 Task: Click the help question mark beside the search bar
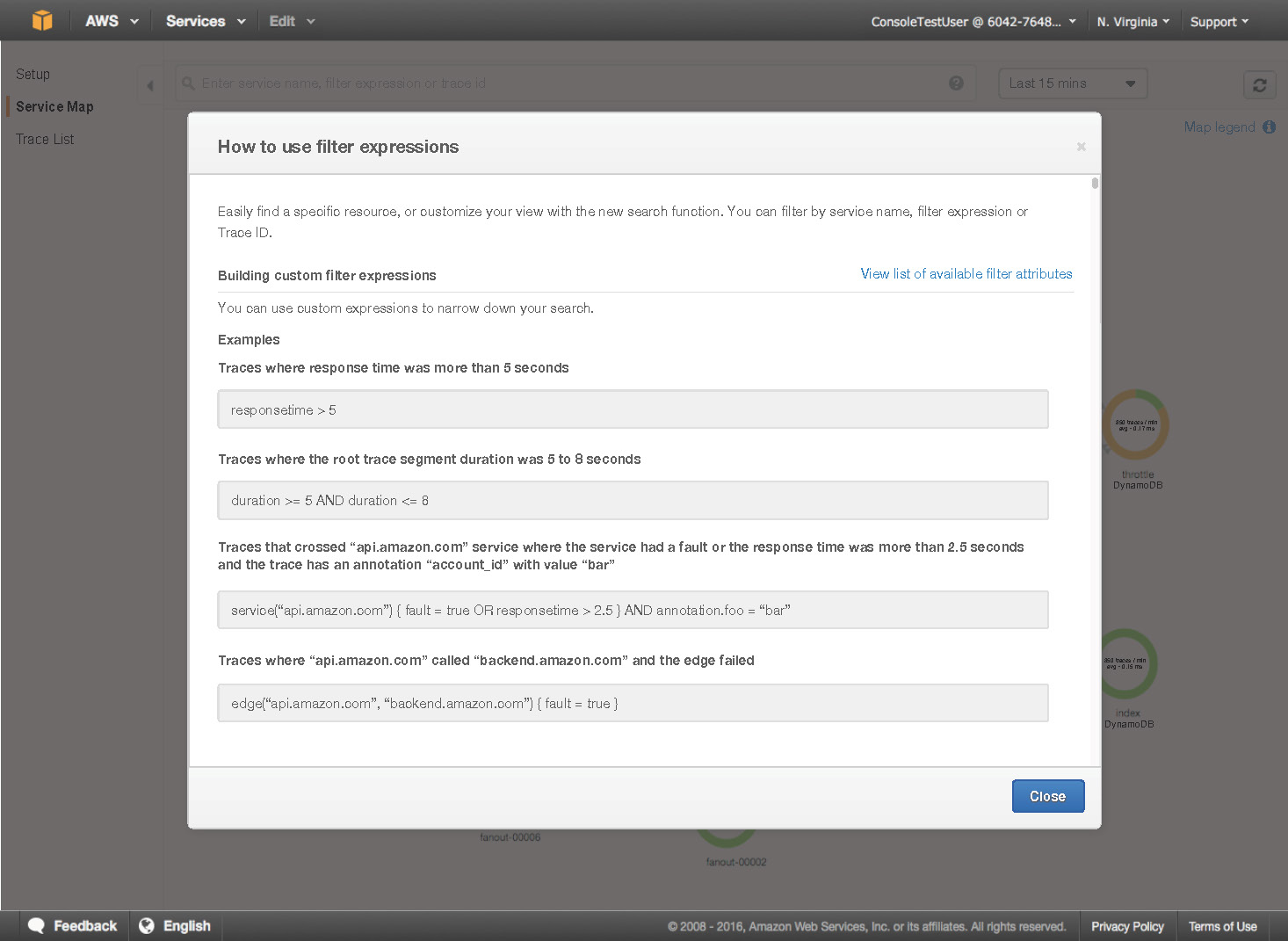click(956, 83)
